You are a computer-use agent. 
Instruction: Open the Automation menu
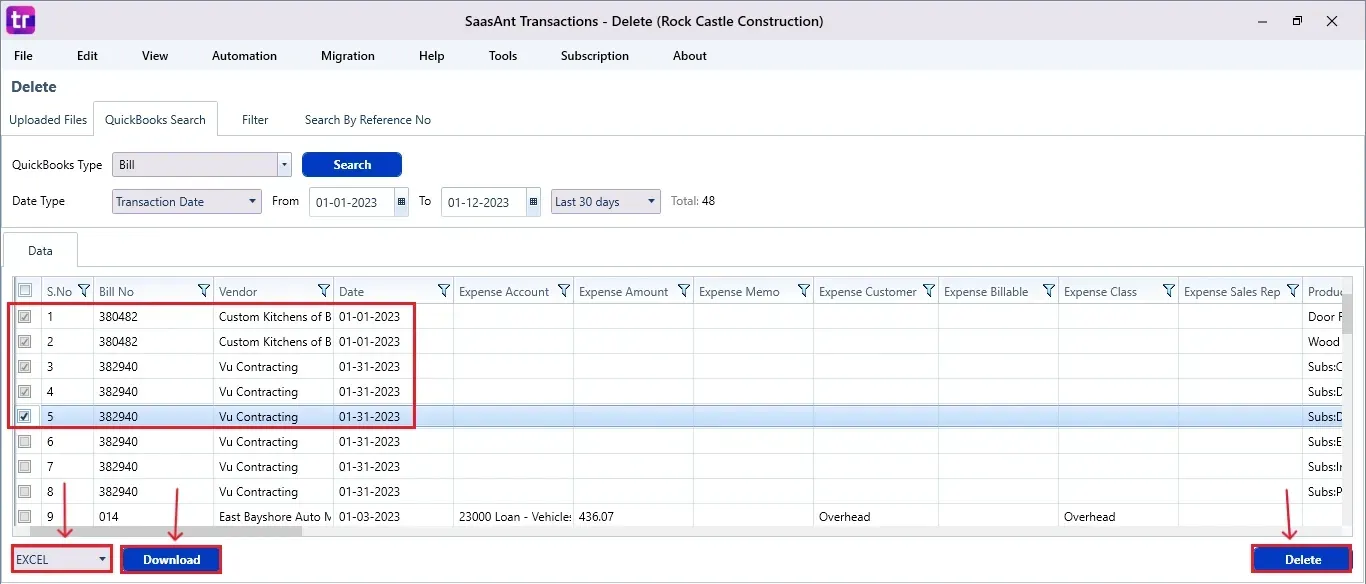coord(244,56)
